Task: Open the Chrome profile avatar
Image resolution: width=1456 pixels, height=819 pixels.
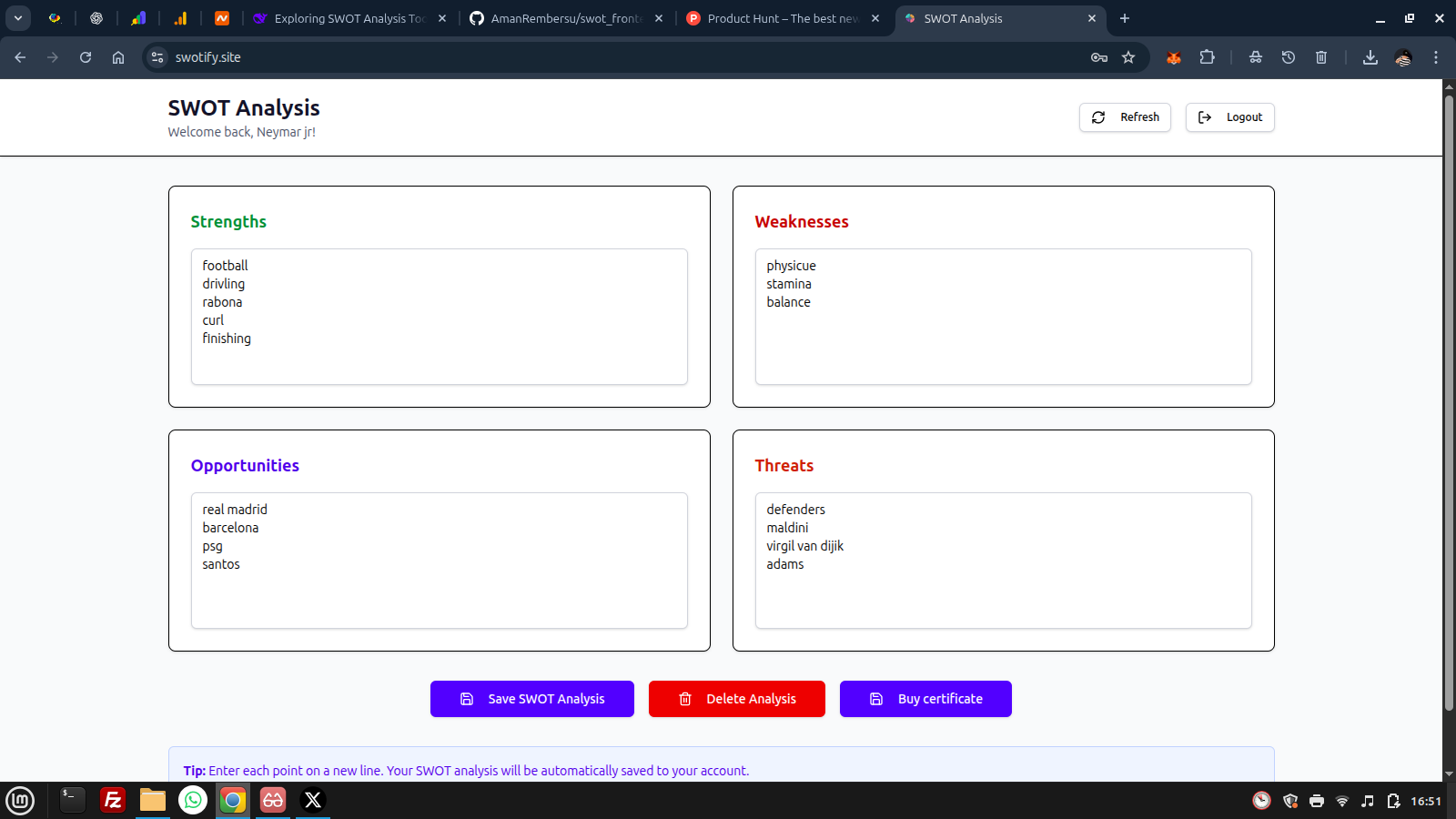Action: (x=1402, y=56)
